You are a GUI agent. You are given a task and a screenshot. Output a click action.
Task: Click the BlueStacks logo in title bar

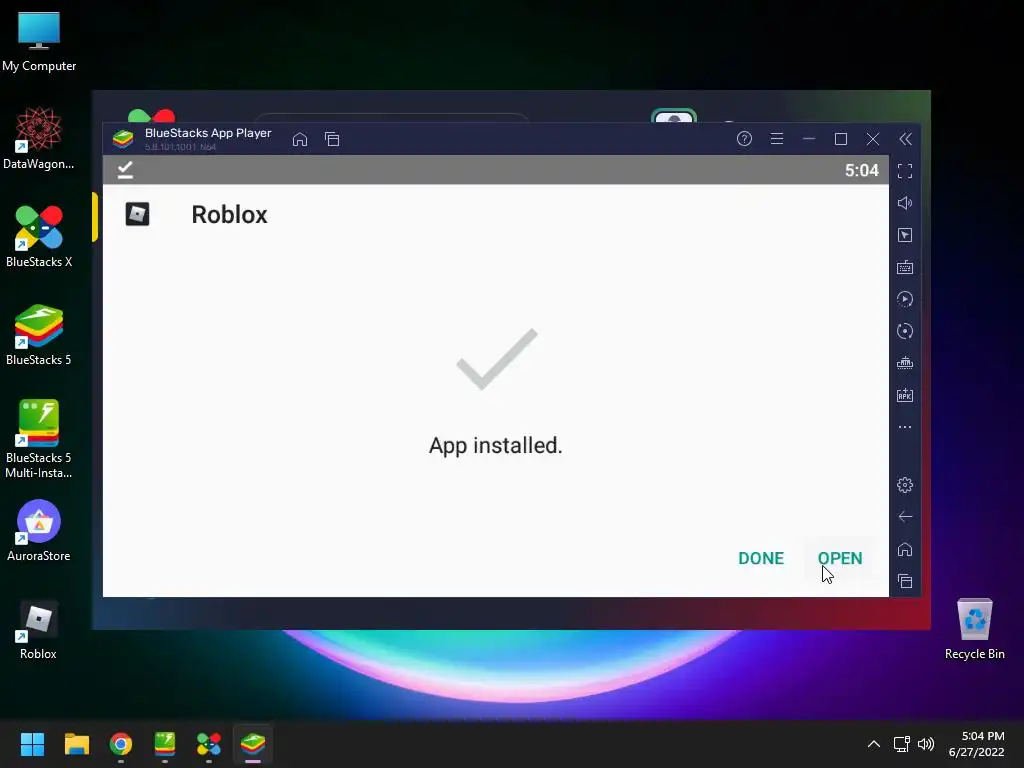(123, 139)
